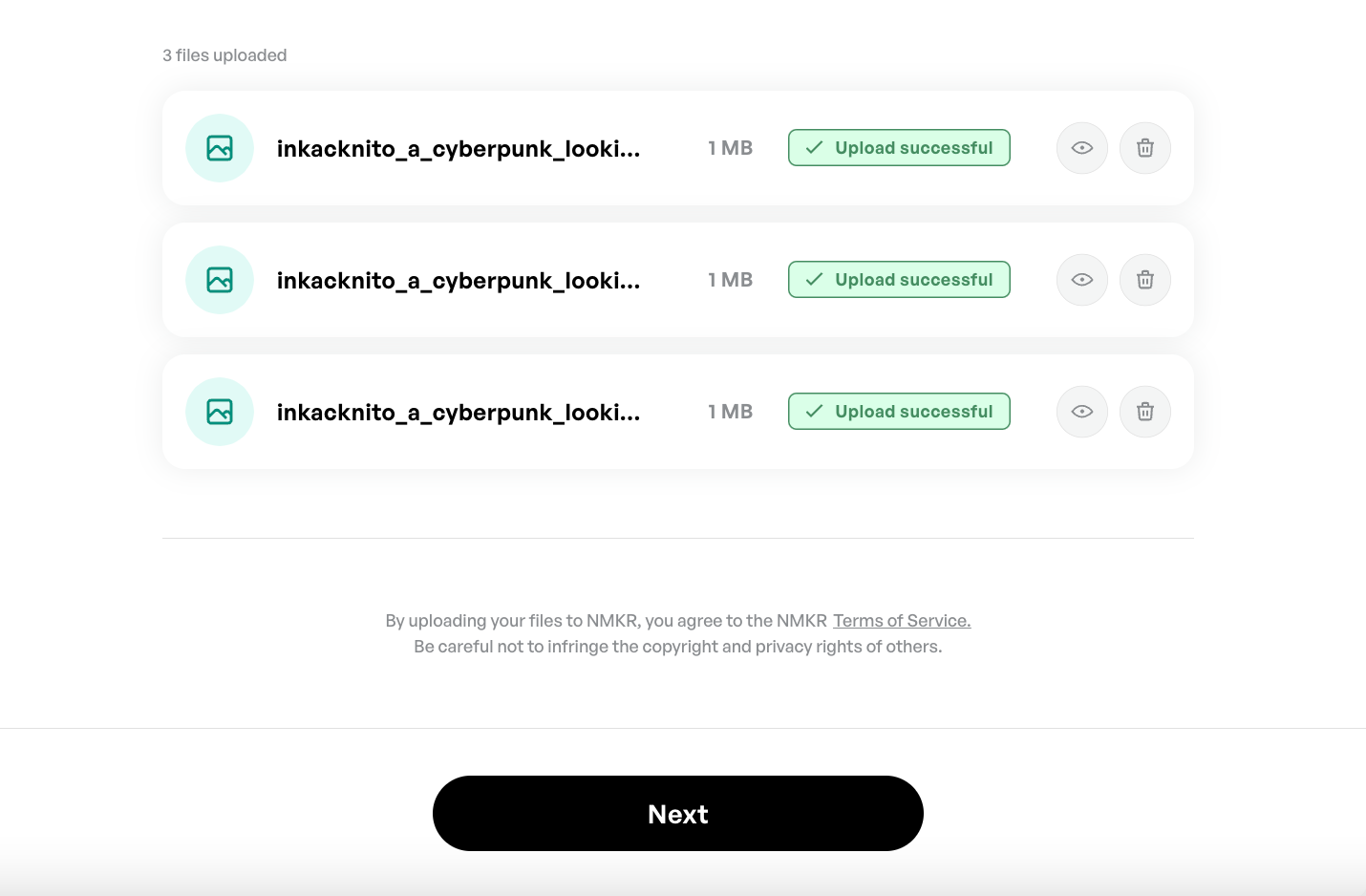Click the image icon of the second file
The height and width of the screenshot is (896, 1366).
220,280
